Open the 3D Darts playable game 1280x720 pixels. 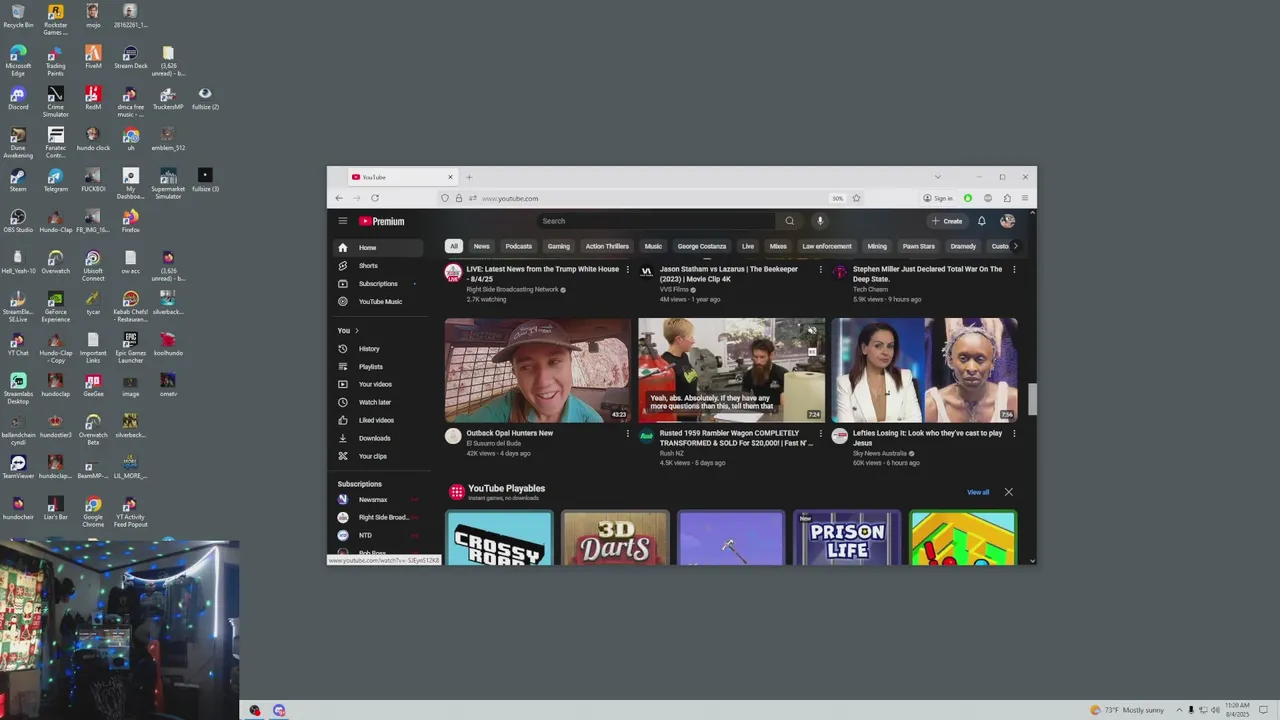pyautogui.click(x=615, y=538)
